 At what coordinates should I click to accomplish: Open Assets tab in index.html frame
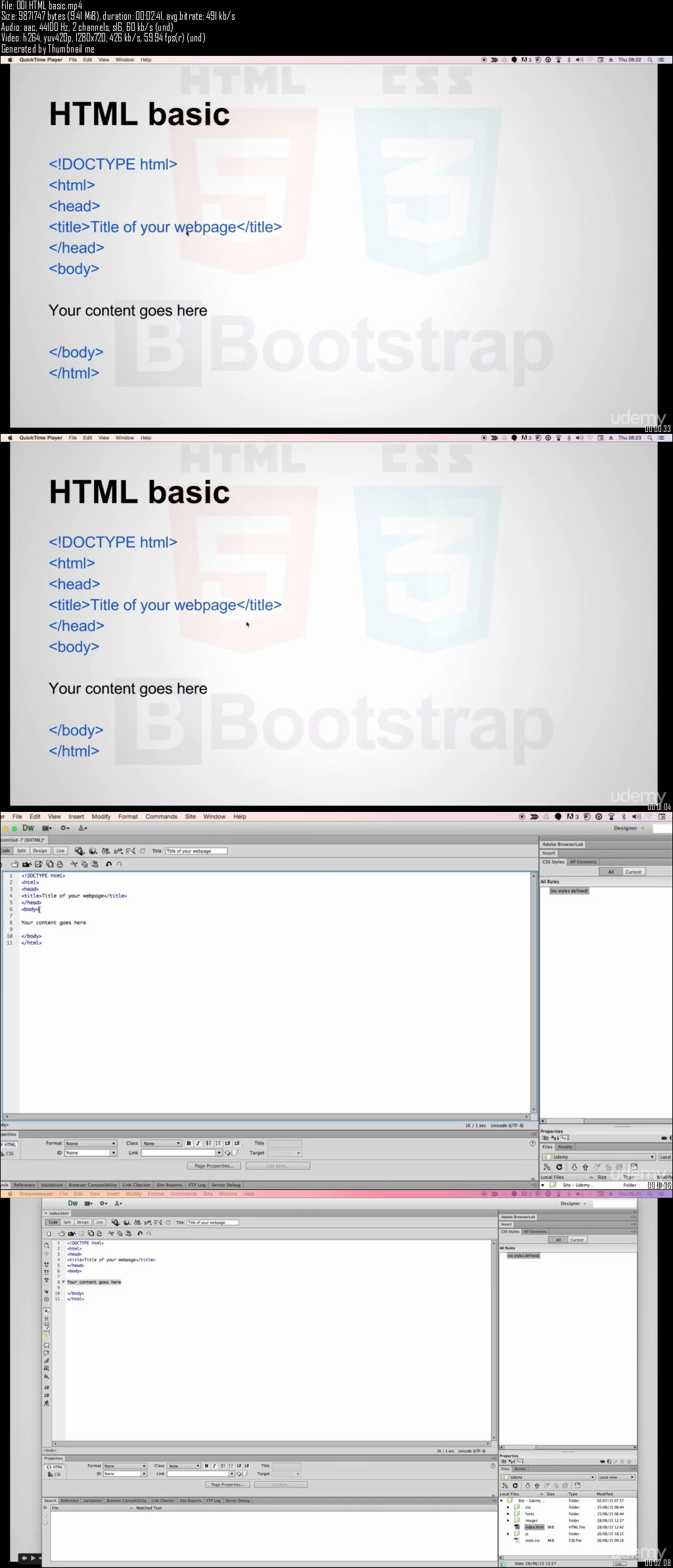(520, 1468)
